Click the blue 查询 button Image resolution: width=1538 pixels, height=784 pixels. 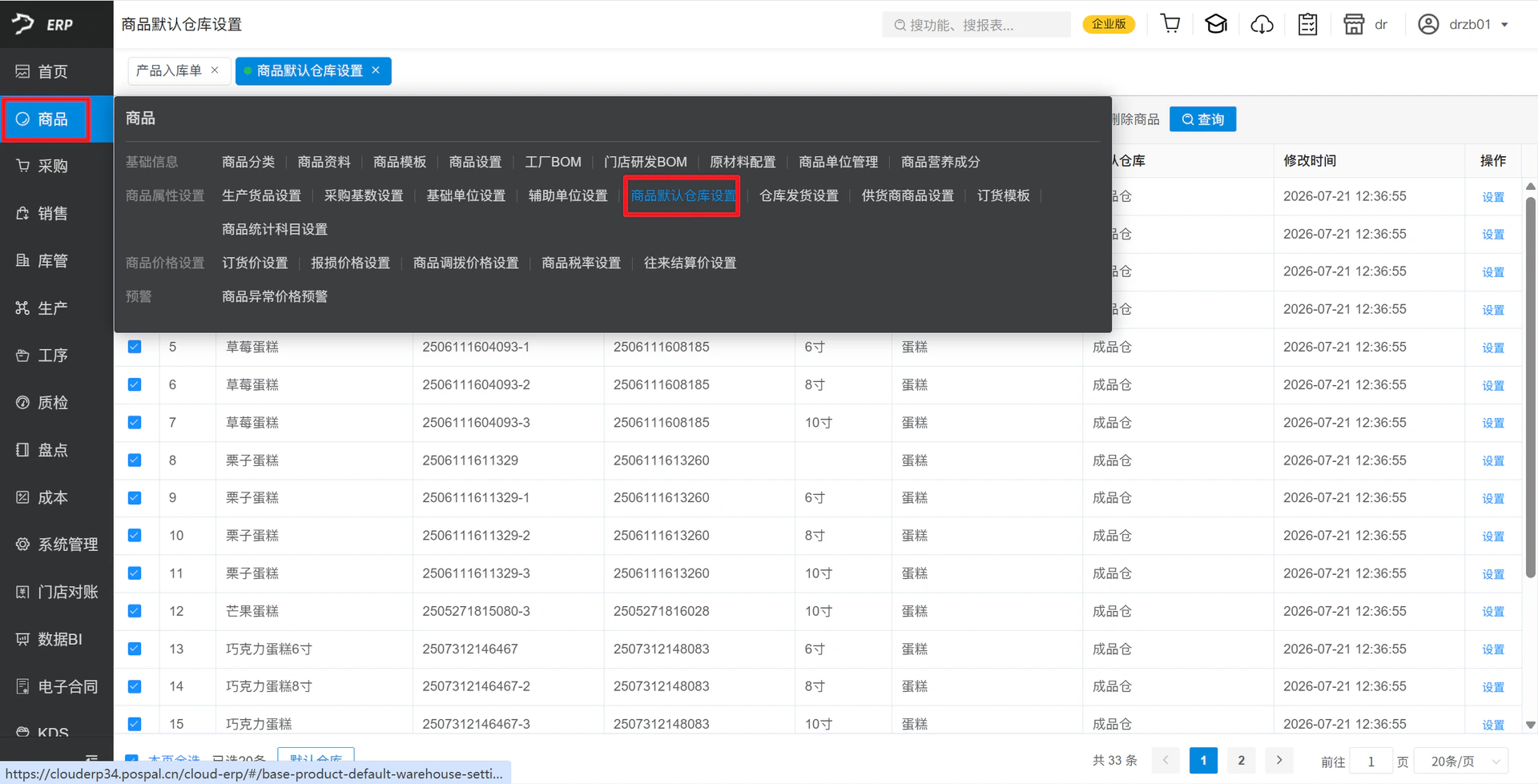[1202, 119]
